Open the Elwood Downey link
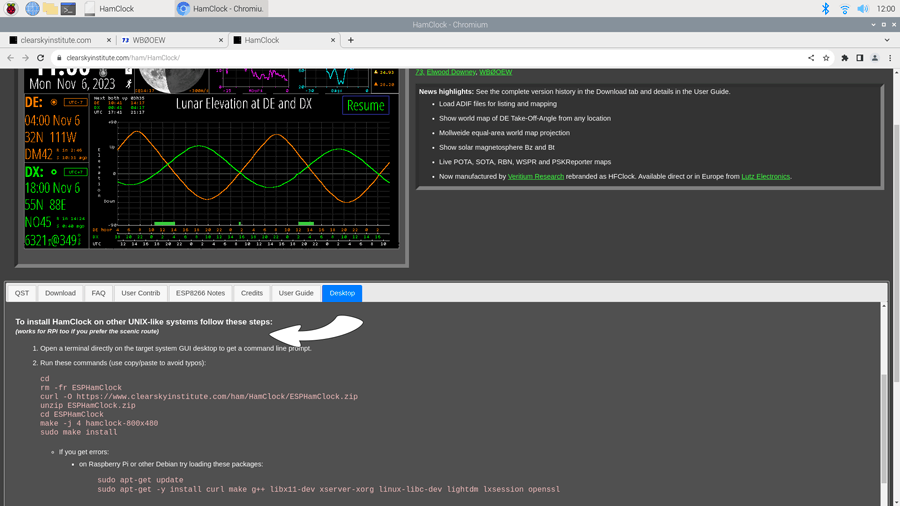The width and height of the screenshot is (900, 506). [451, 72]
